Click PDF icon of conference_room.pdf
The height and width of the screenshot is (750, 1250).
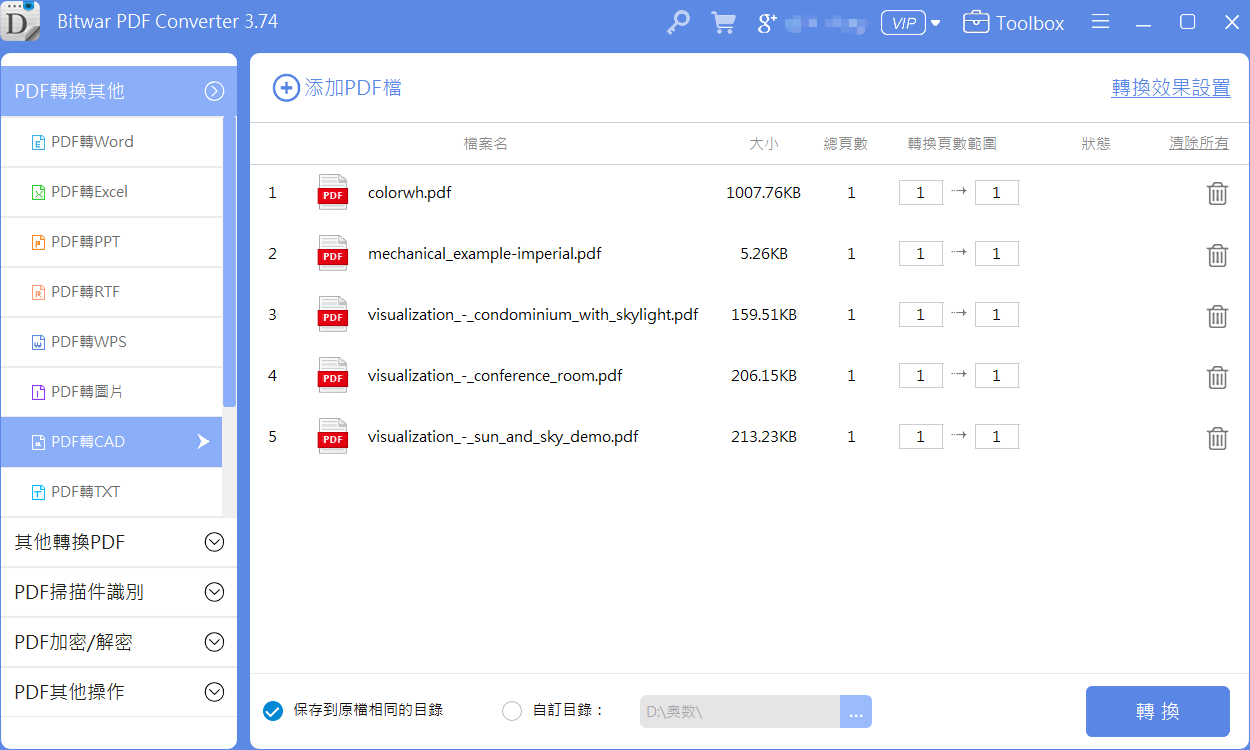(x=333, y=375)
